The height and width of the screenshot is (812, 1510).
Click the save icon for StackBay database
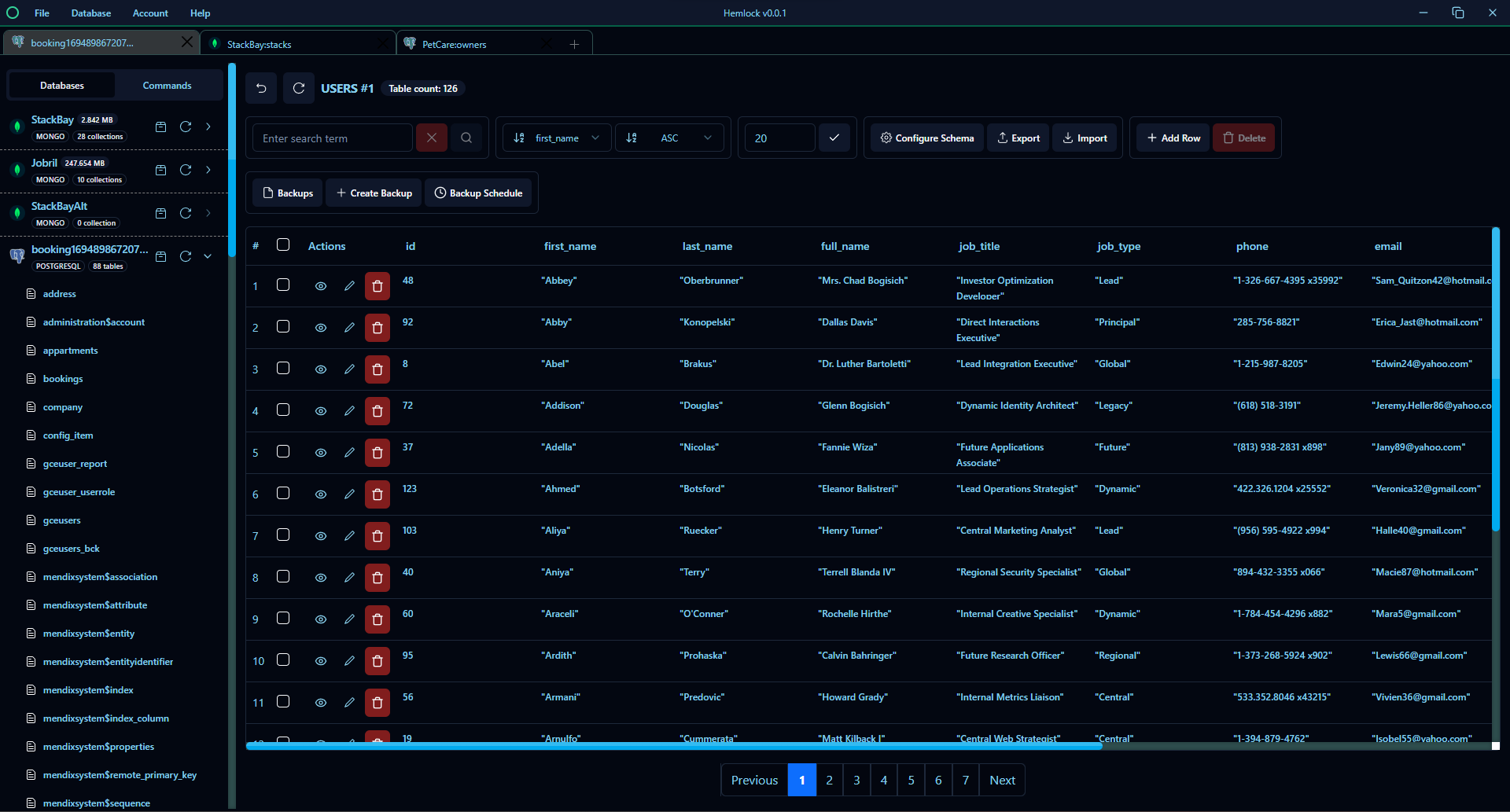(160, 127)
